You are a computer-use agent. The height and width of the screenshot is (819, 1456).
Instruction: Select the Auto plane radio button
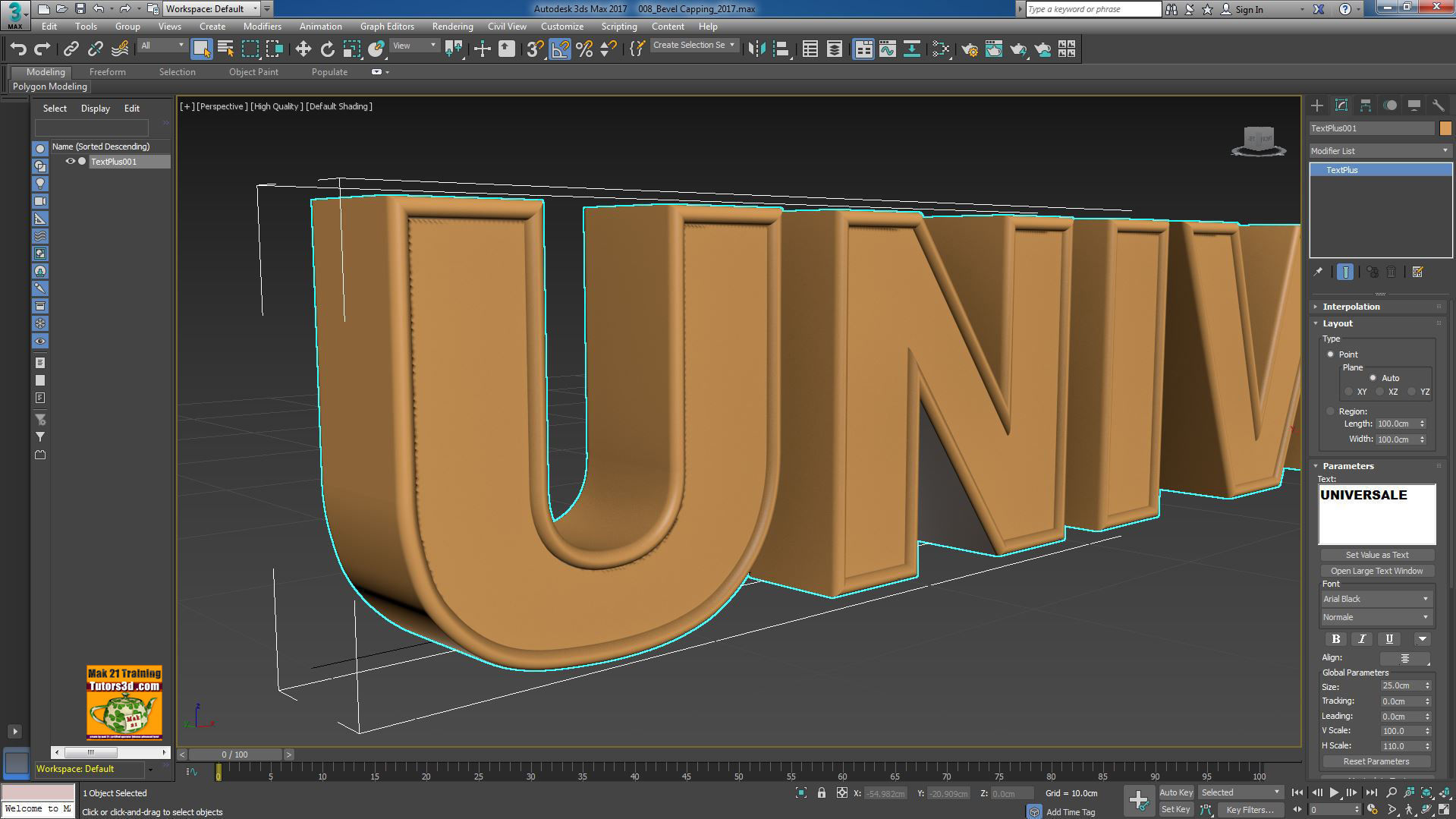(x=1373, y=378)
